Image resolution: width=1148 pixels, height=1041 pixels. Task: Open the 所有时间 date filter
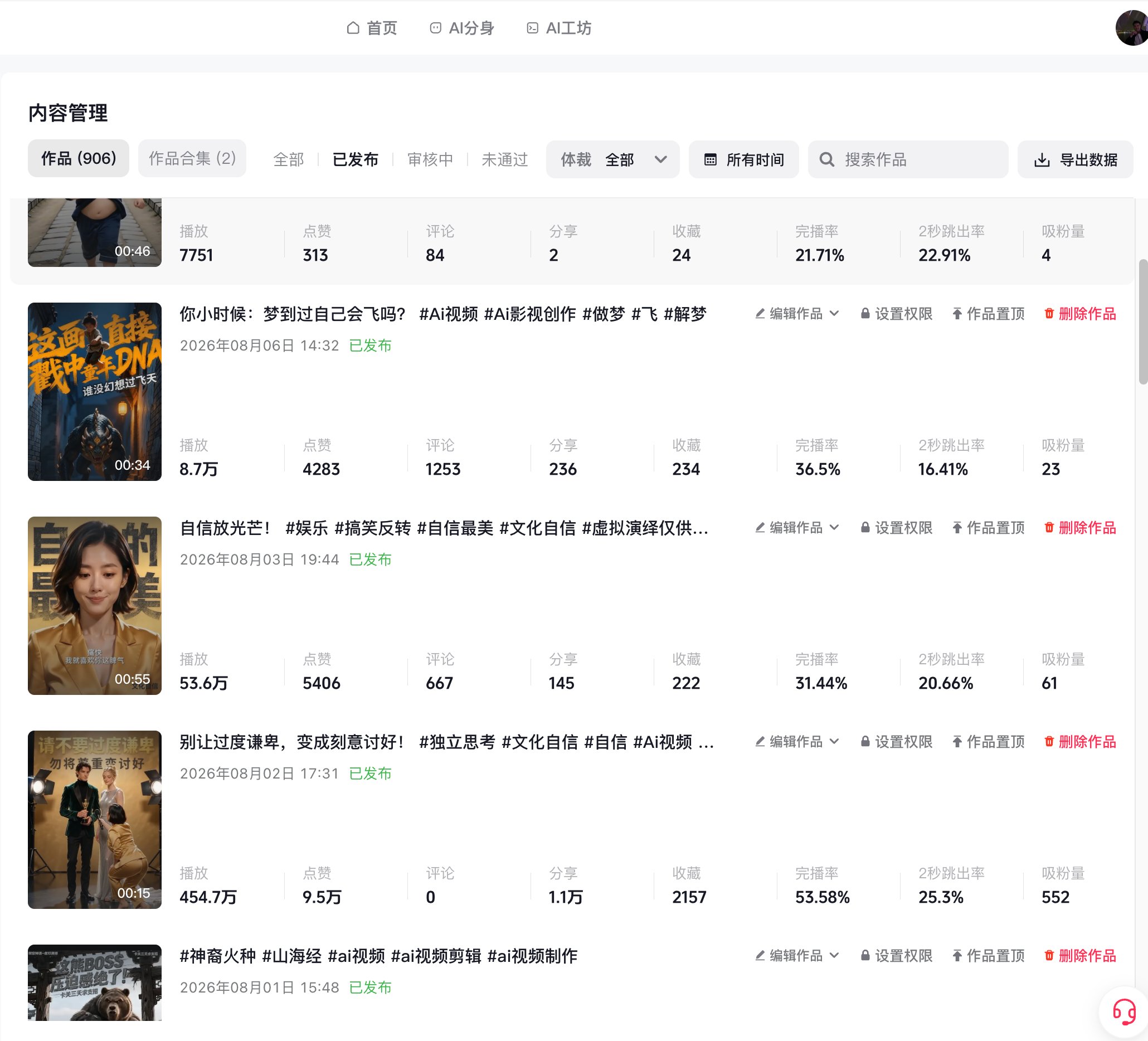744,160
